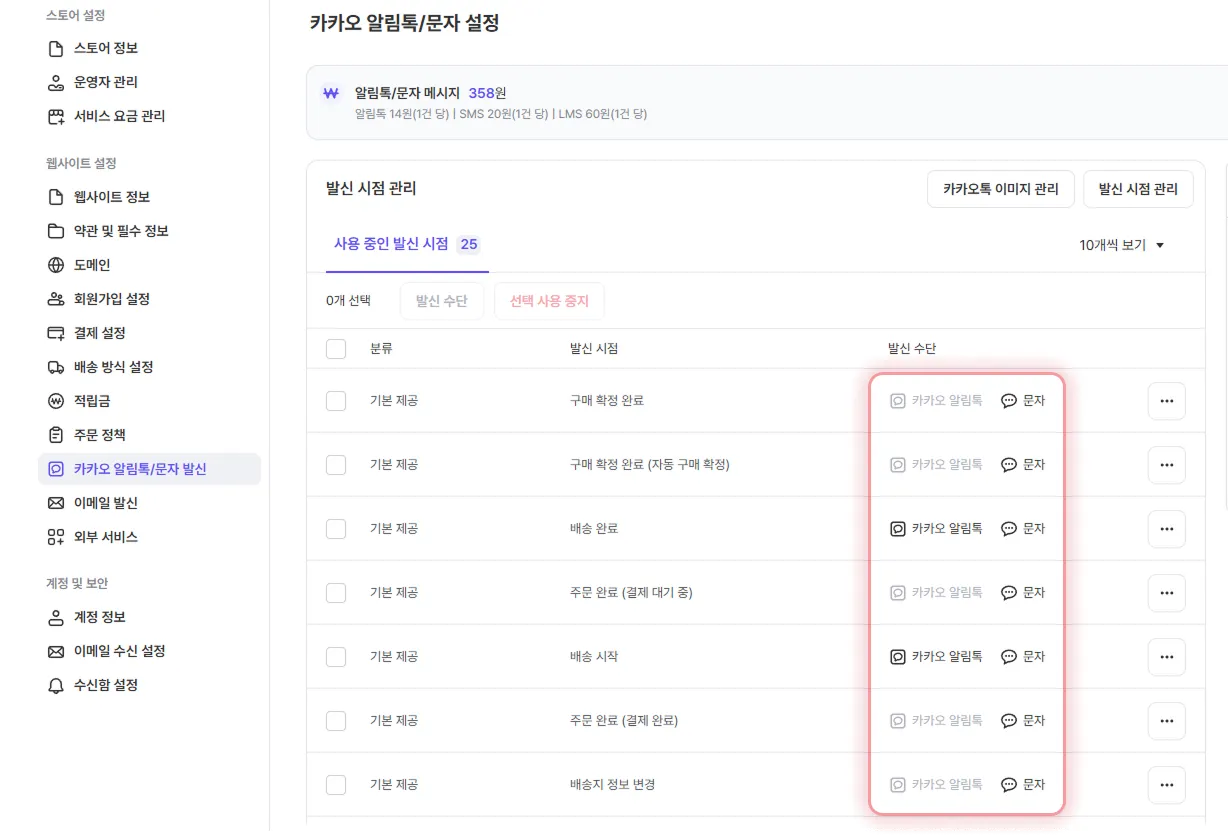Click the 이메일 수신 설정 envelope icon

click(x=56, y=651)
